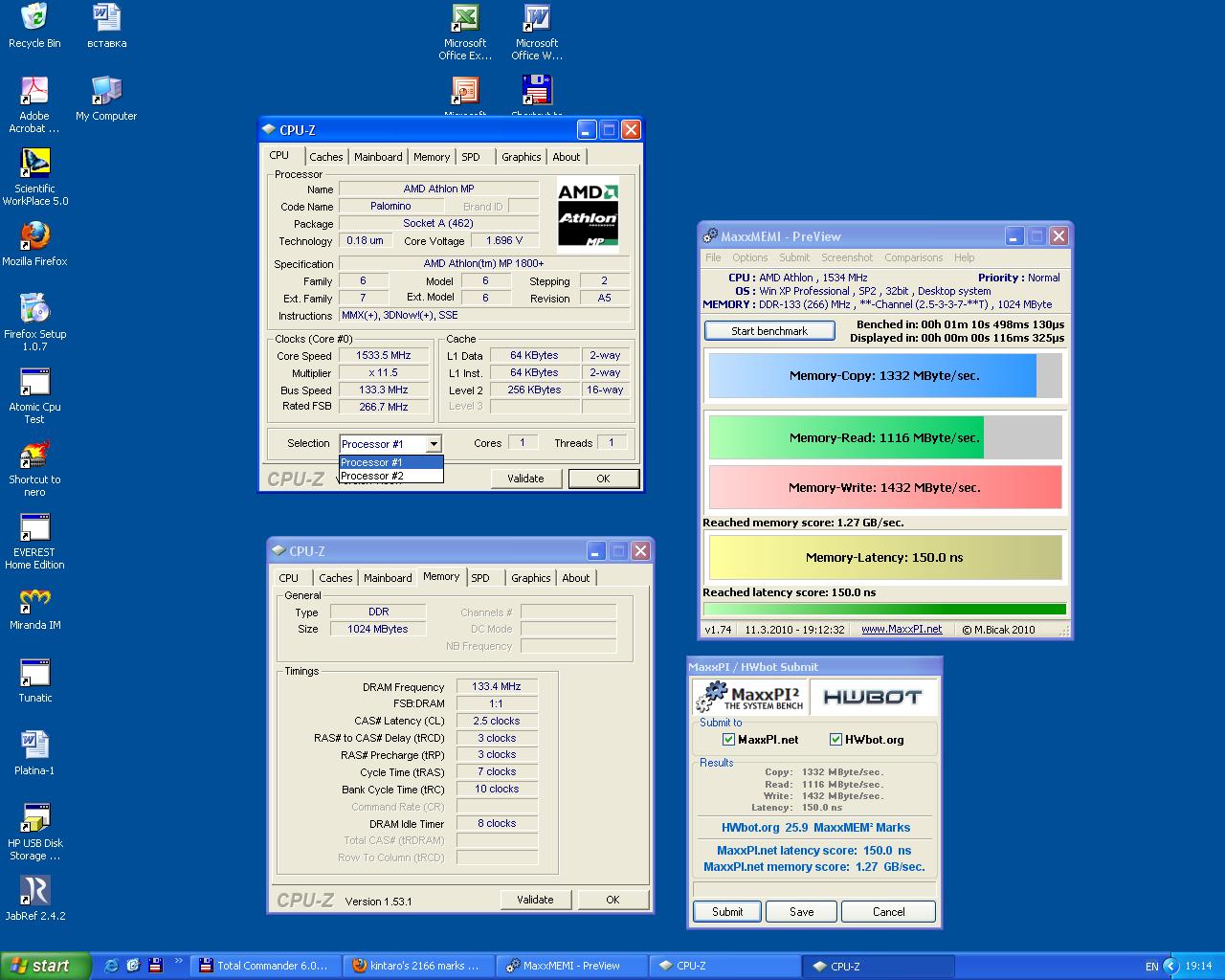The width and height of the screenshot is (1225, 980).
Task: Open My Computer desktop icon
Action: coord(106,99)
